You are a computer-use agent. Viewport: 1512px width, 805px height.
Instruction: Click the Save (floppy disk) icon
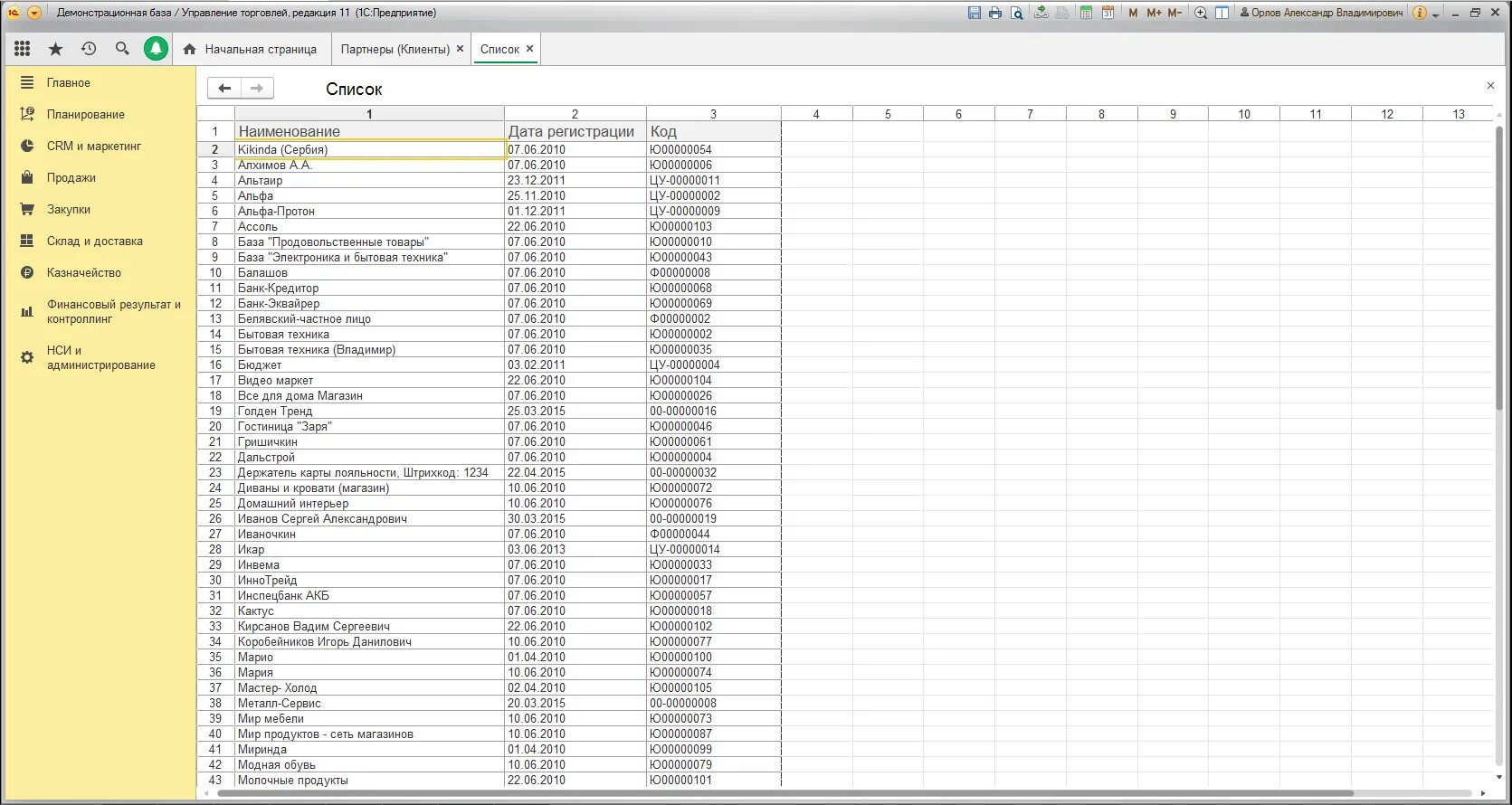(974, 13)
